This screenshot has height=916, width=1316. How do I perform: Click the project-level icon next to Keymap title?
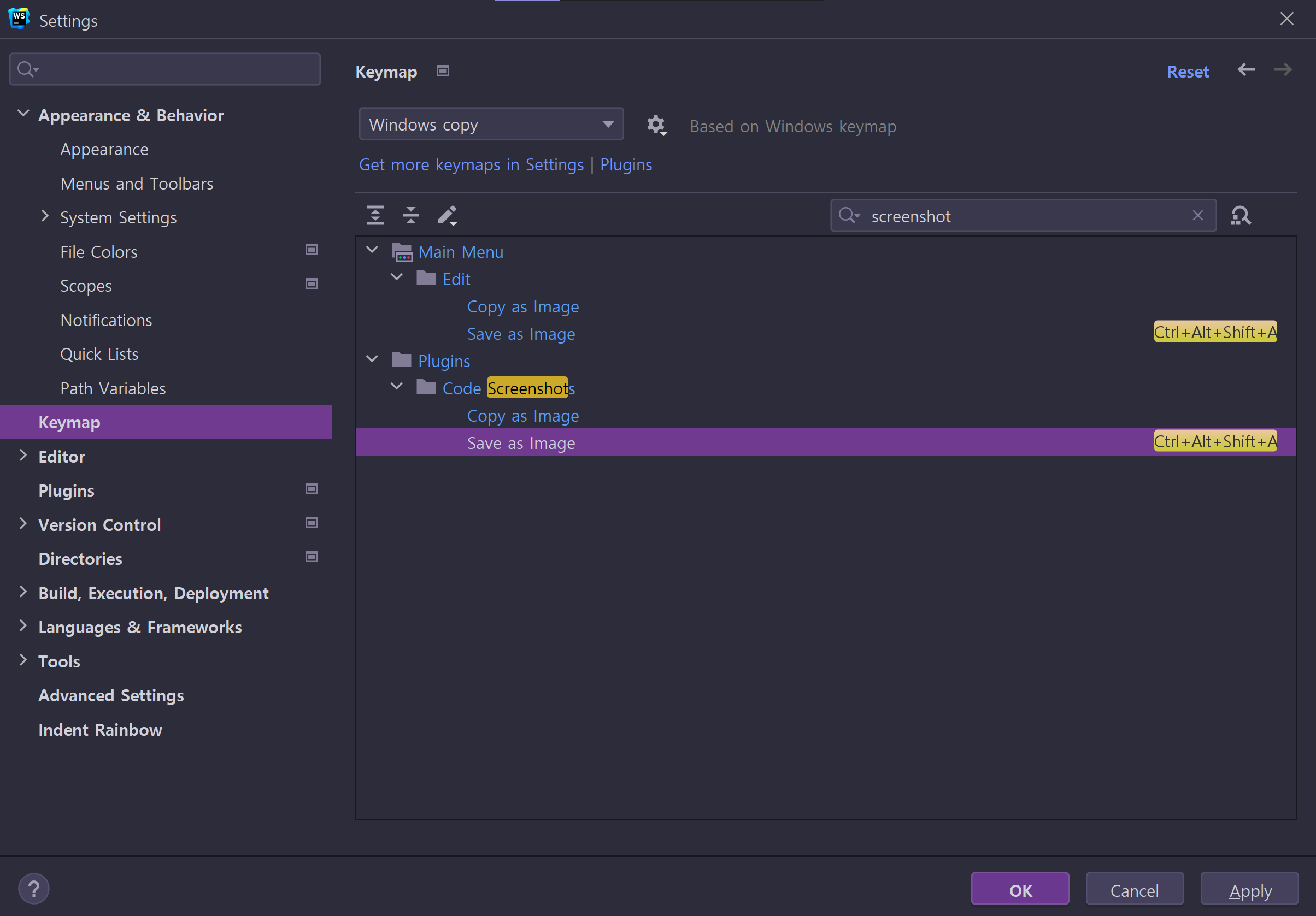(x=443, y=71)
